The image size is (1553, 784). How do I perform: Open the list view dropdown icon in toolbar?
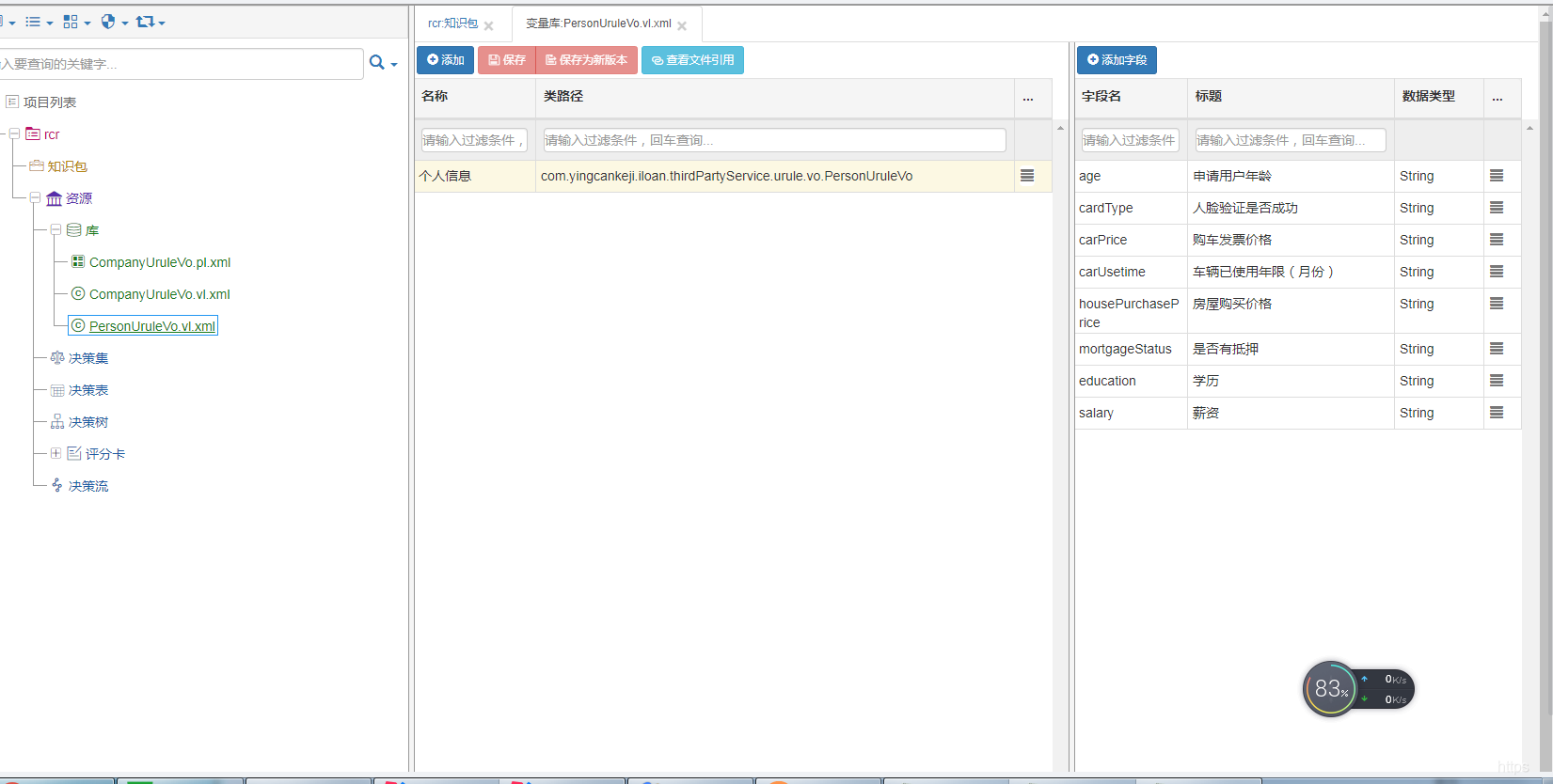tap(39, 22)
